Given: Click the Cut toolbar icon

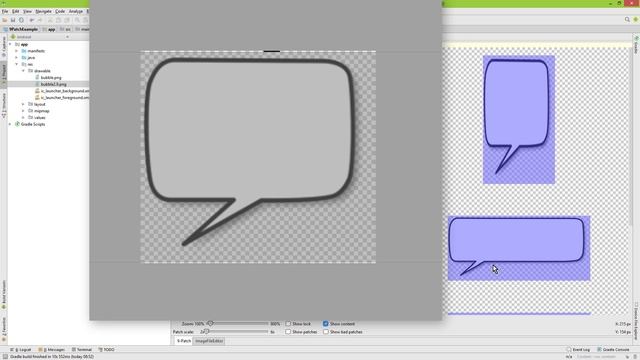Looking at the screenshot, I should 50,20.
